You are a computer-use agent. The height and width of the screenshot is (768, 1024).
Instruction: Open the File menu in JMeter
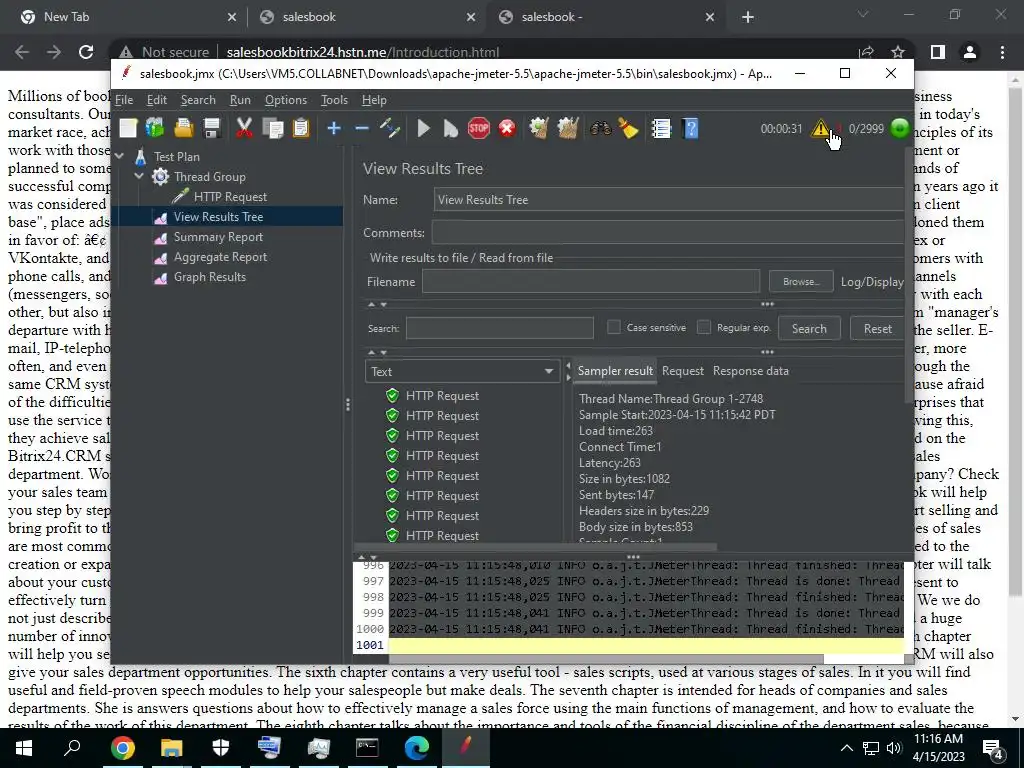coord(124,100)
